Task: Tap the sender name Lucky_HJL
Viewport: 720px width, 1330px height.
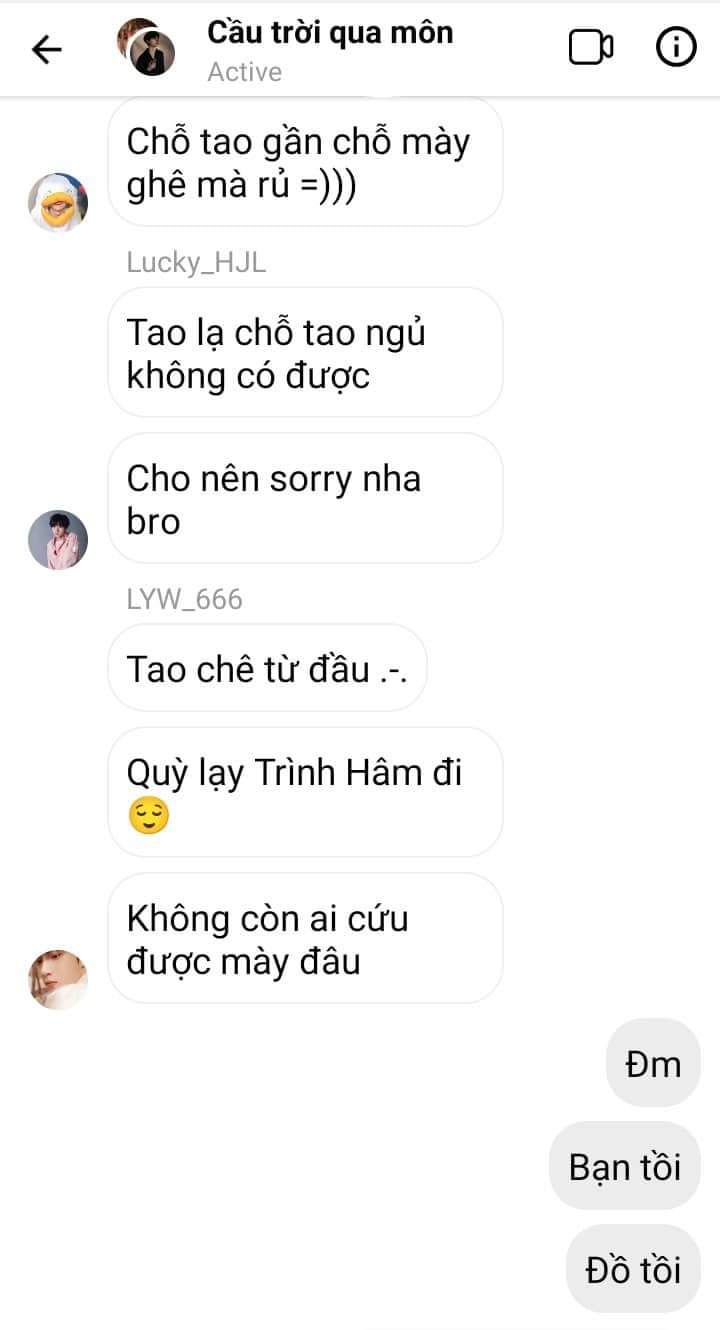Action: pos(197,263)
